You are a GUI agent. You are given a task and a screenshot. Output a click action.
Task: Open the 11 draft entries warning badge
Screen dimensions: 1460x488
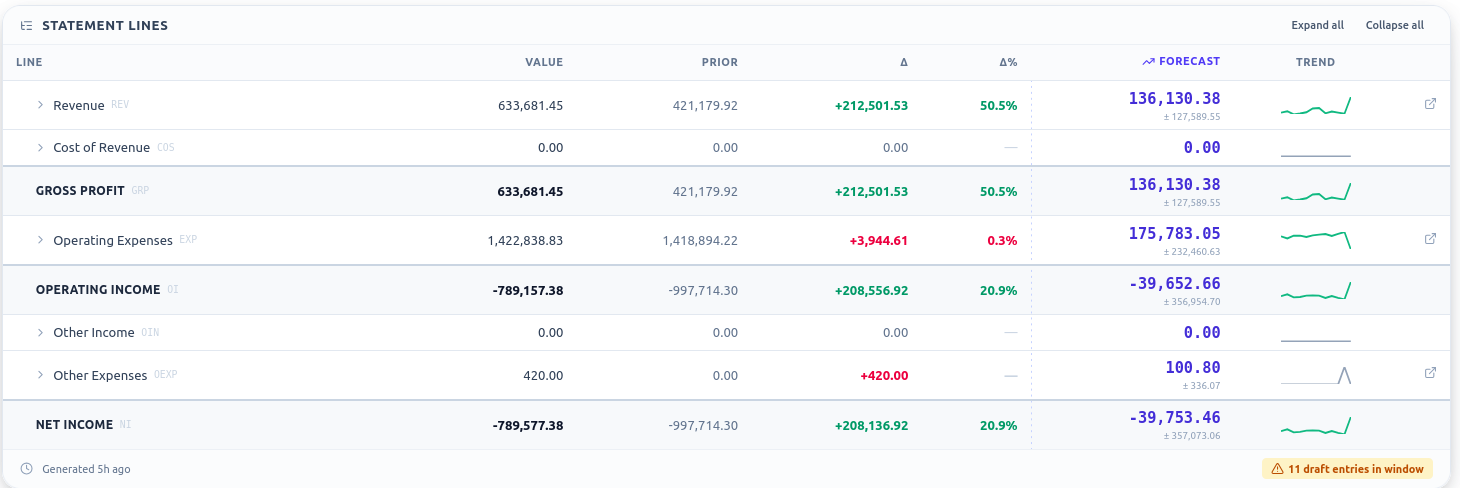(1347, 468)
